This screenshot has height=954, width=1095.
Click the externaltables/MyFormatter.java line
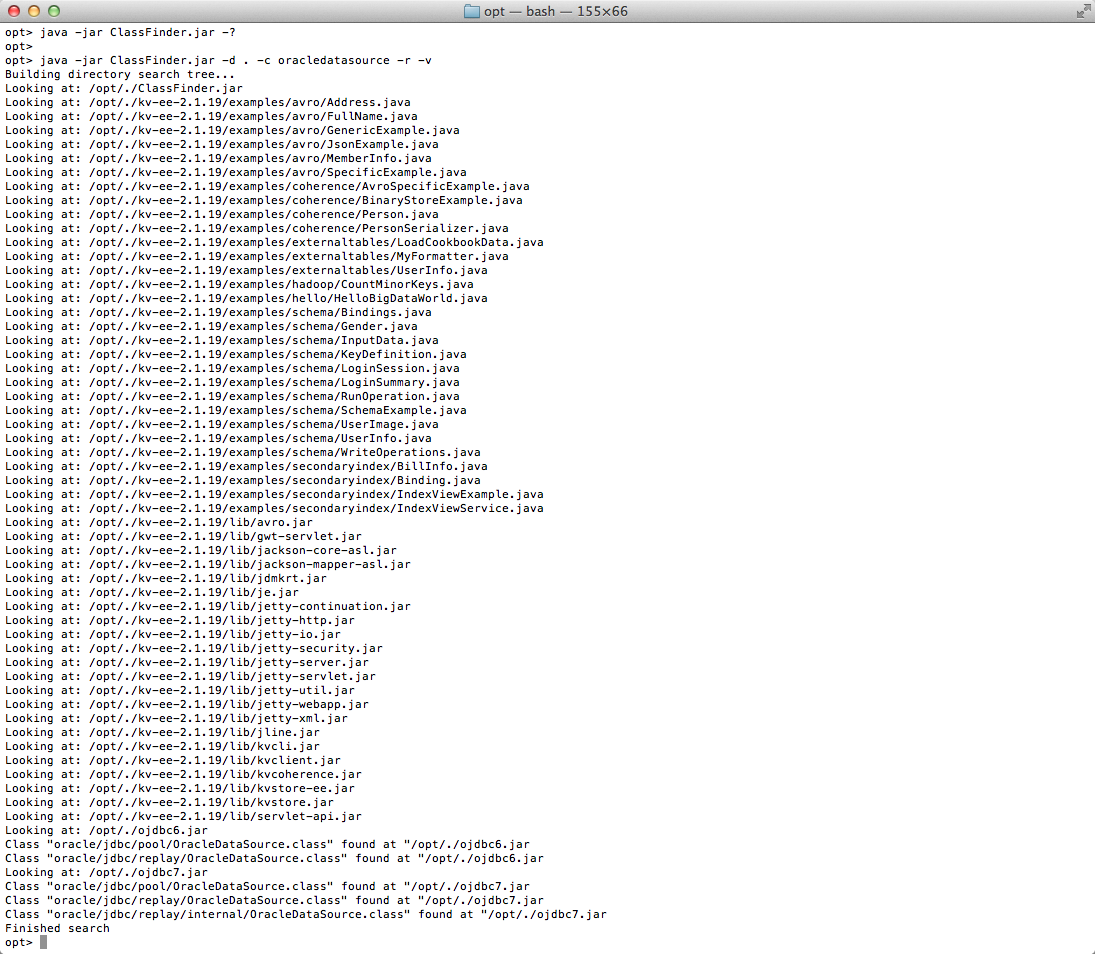click(x=256, y=256)
